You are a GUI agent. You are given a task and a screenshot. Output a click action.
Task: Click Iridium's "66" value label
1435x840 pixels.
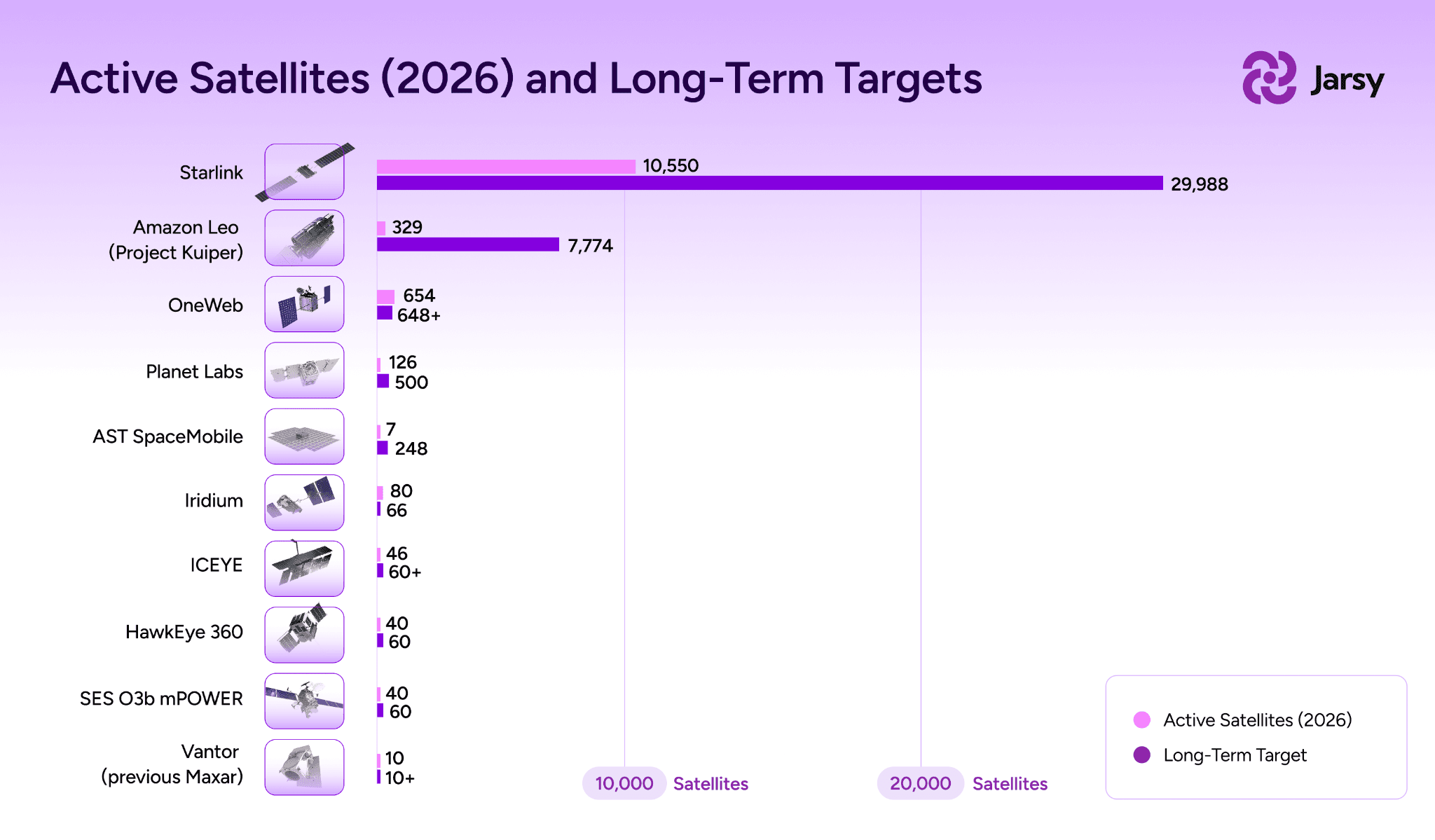[397, 510]
